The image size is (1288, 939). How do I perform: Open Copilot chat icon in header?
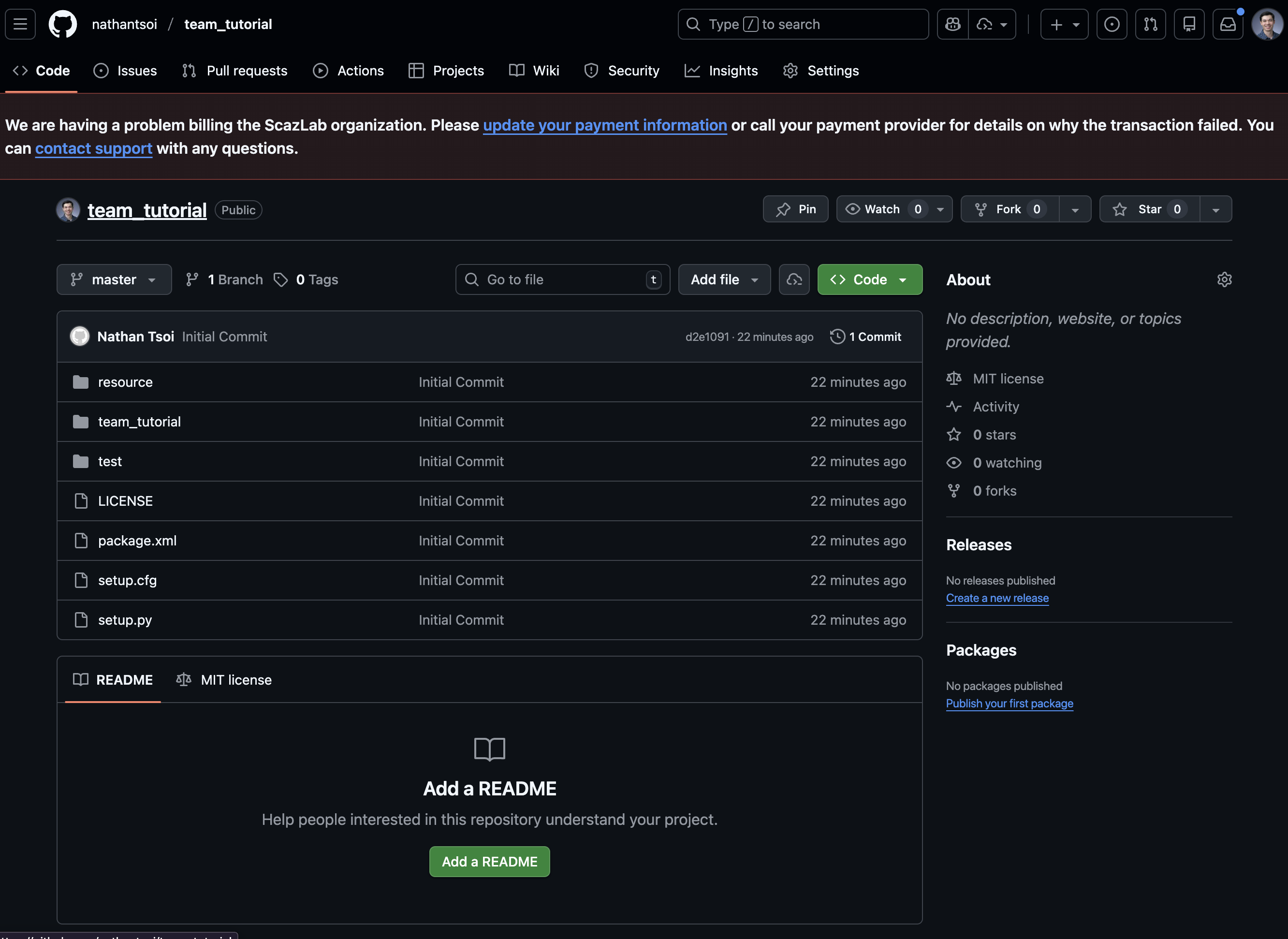point(952,25)
